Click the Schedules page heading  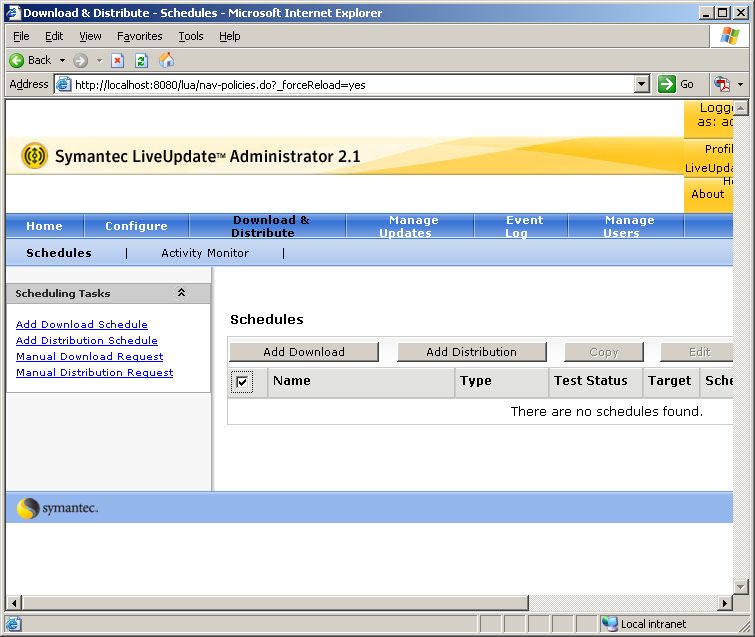pyautogui.click(x=267, y=319)
